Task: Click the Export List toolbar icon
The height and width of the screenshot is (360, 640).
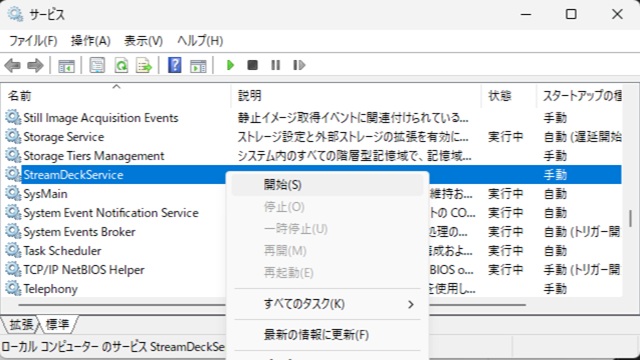Action: pos(144,65)
